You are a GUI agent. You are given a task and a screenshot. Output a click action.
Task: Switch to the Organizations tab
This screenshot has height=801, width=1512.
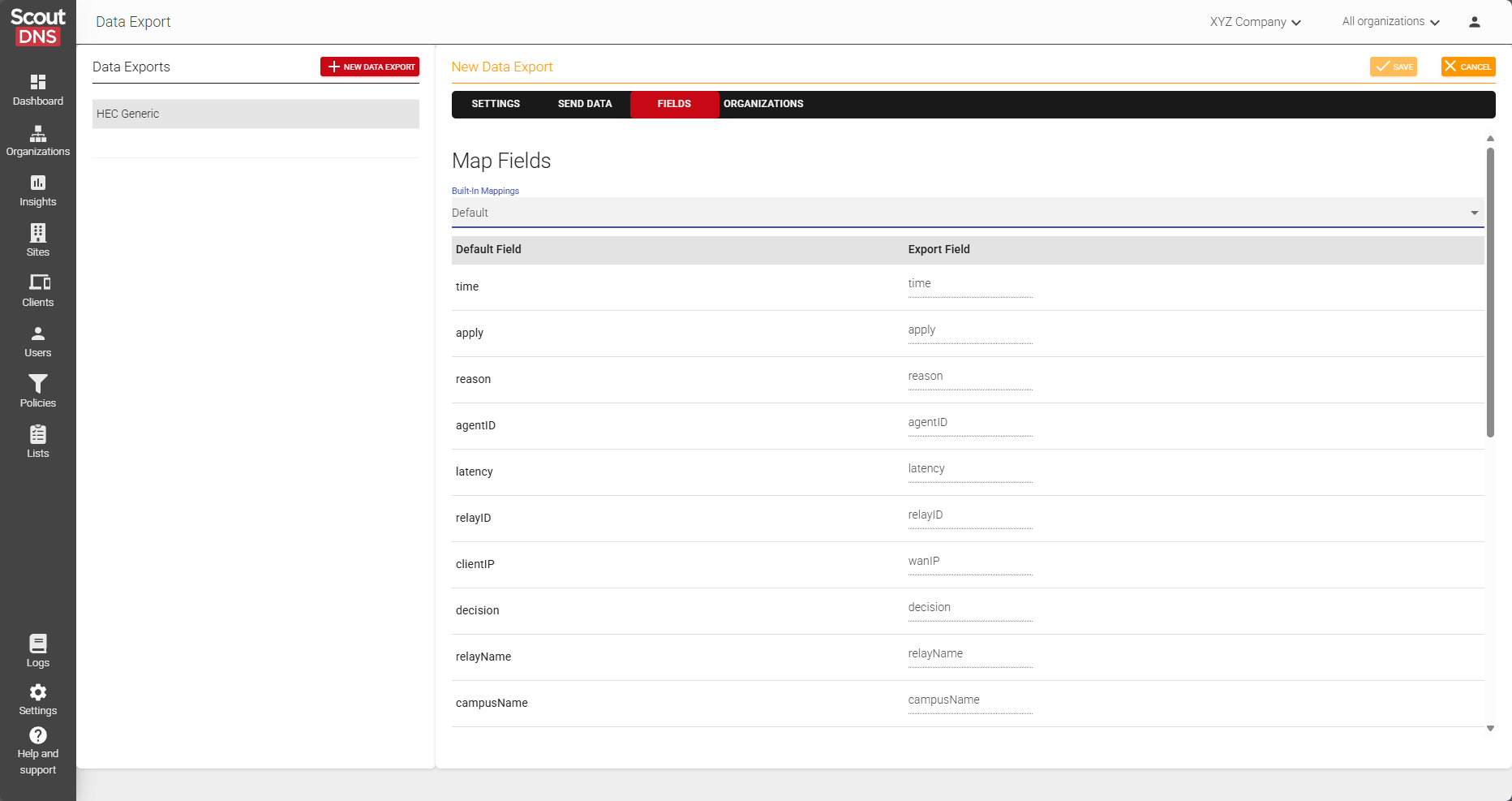coord(763,104)
